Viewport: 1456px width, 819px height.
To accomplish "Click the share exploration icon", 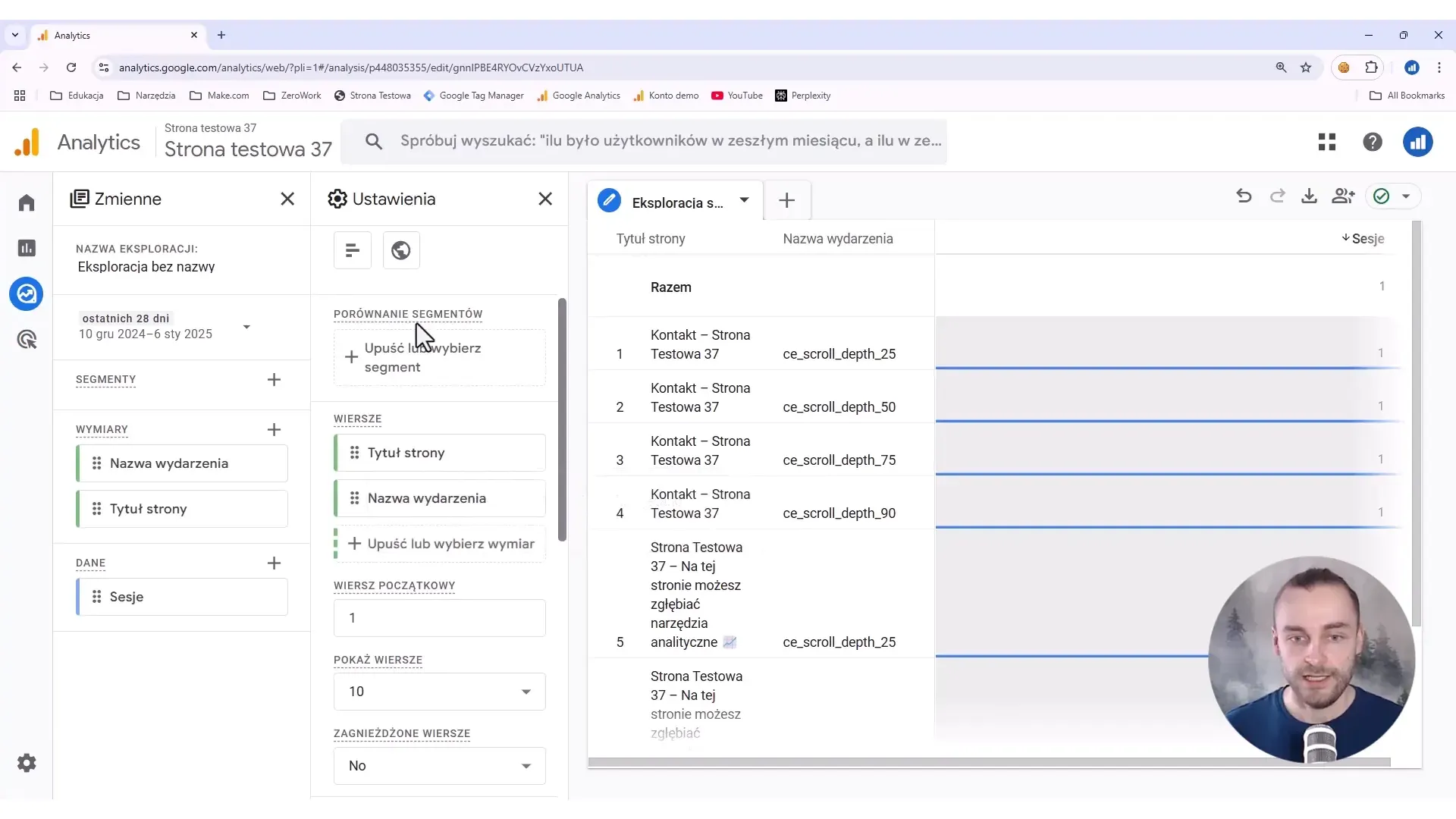I will click(1343, 196).
